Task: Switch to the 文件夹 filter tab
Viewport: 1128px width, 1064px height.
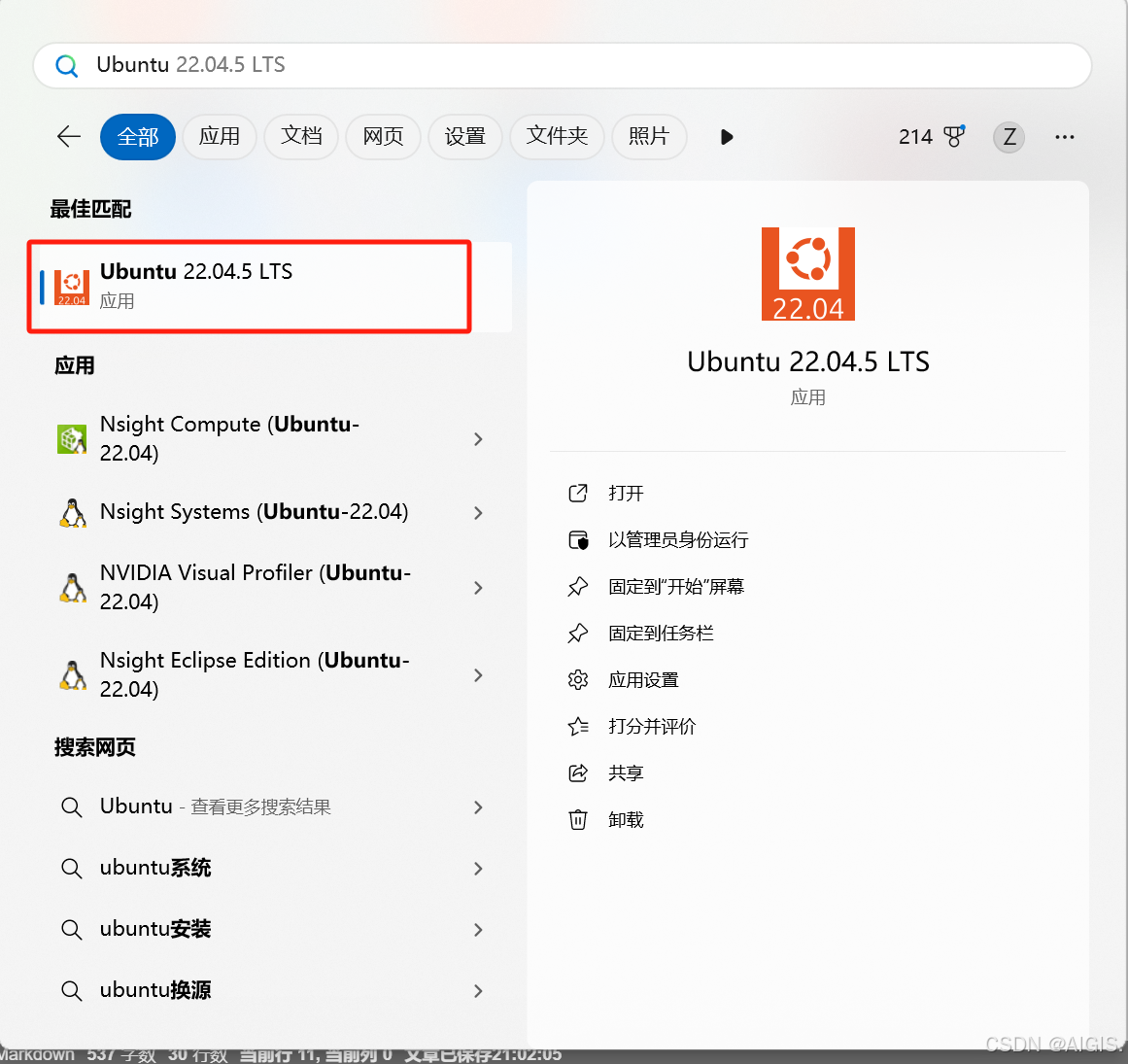Action: (x=557, y=137)
